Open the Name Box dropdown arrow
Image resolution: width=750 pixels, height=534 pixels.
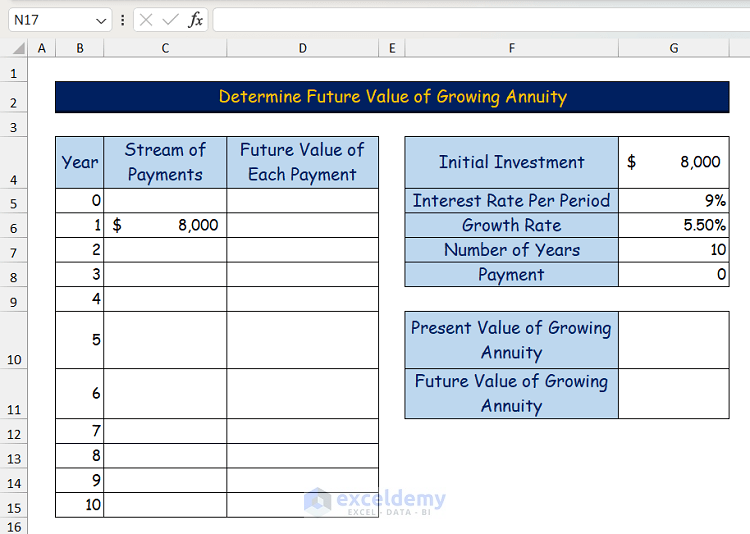pyautogui.click(x=101, y=21)
